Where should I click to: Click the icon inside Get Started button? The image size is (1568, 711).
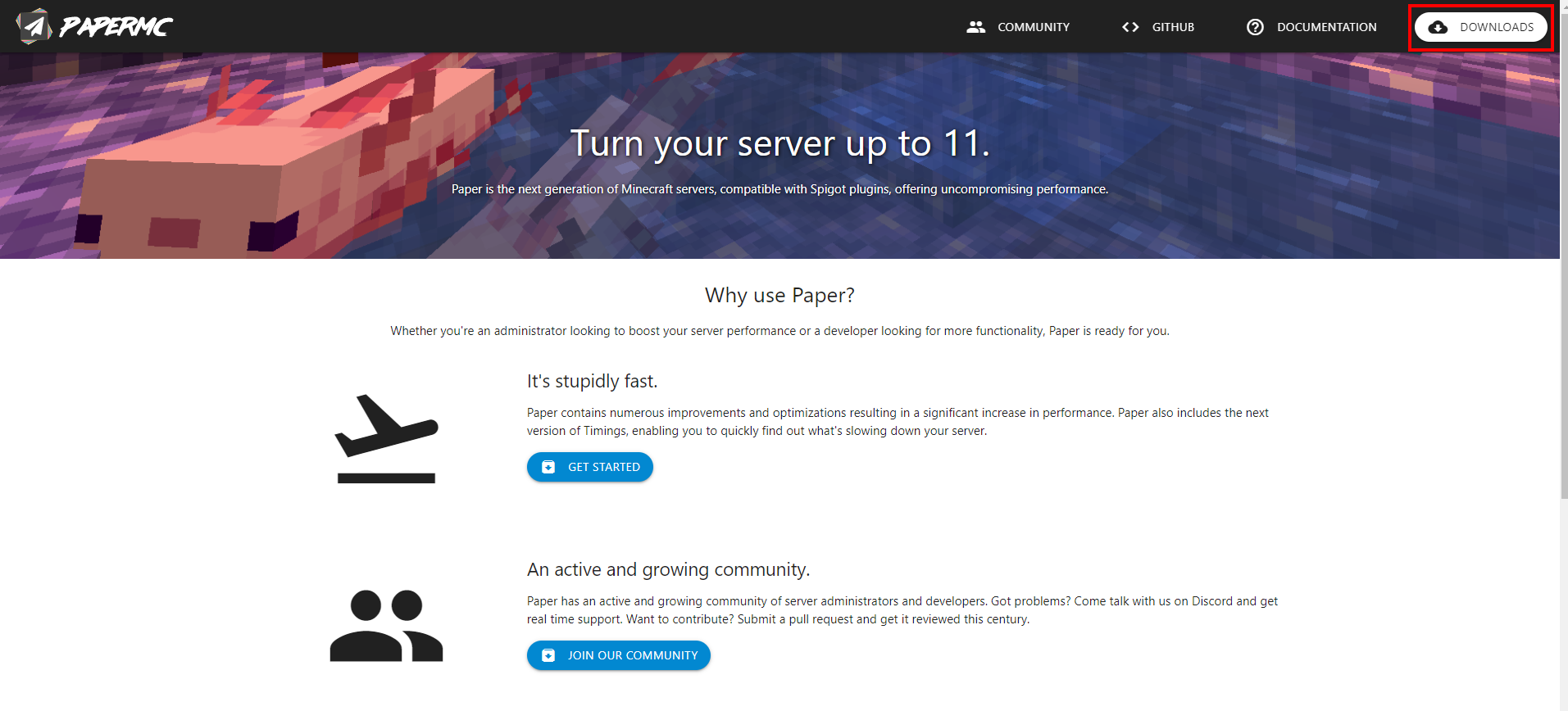548,467
